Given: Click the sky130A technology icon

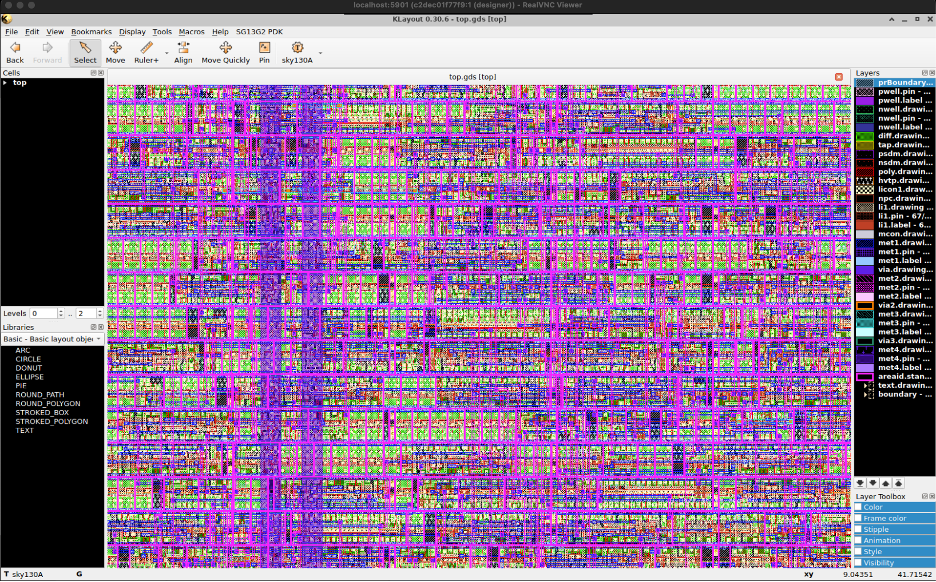Looking at the screenshot, I should 297,47.
